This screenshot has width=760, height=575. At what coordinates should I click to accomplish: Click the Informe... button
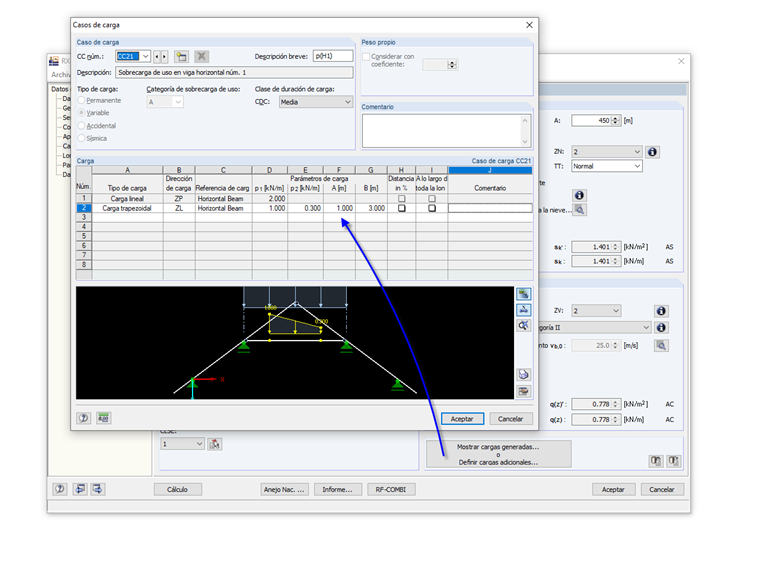tap(337, 489)
